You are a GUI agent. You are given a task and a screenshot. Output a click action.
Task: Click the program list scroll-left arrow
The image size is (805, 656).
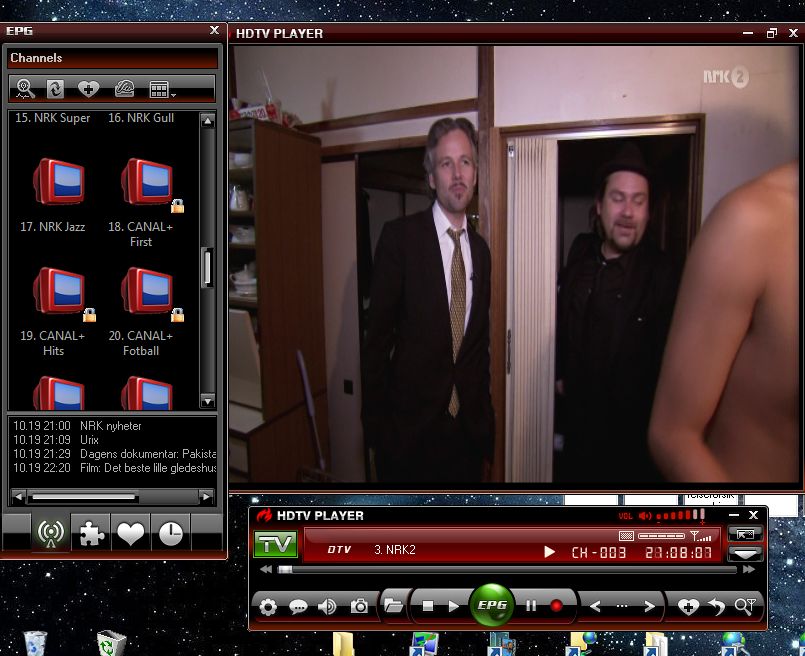click(18, 496)
